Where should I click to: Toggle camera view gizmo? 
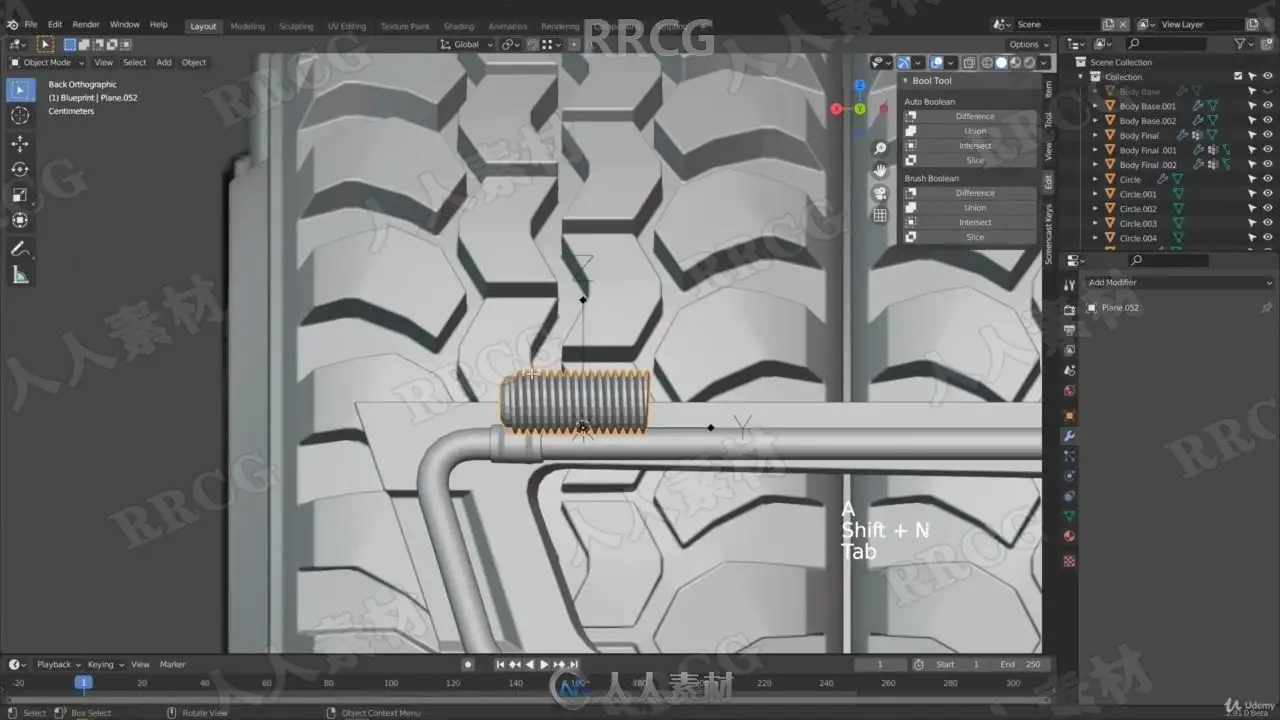(880, 193)
